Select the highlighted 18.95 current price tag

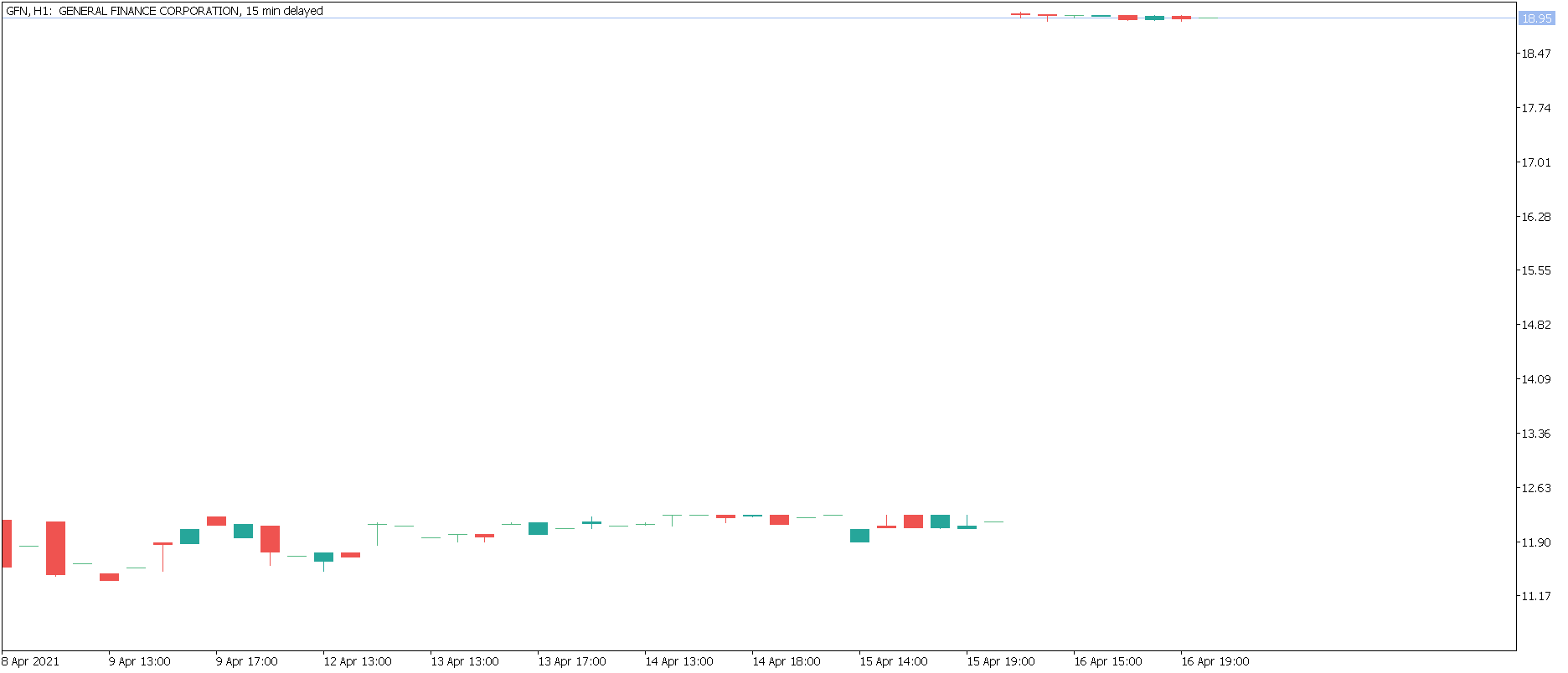pos(1537,18)
